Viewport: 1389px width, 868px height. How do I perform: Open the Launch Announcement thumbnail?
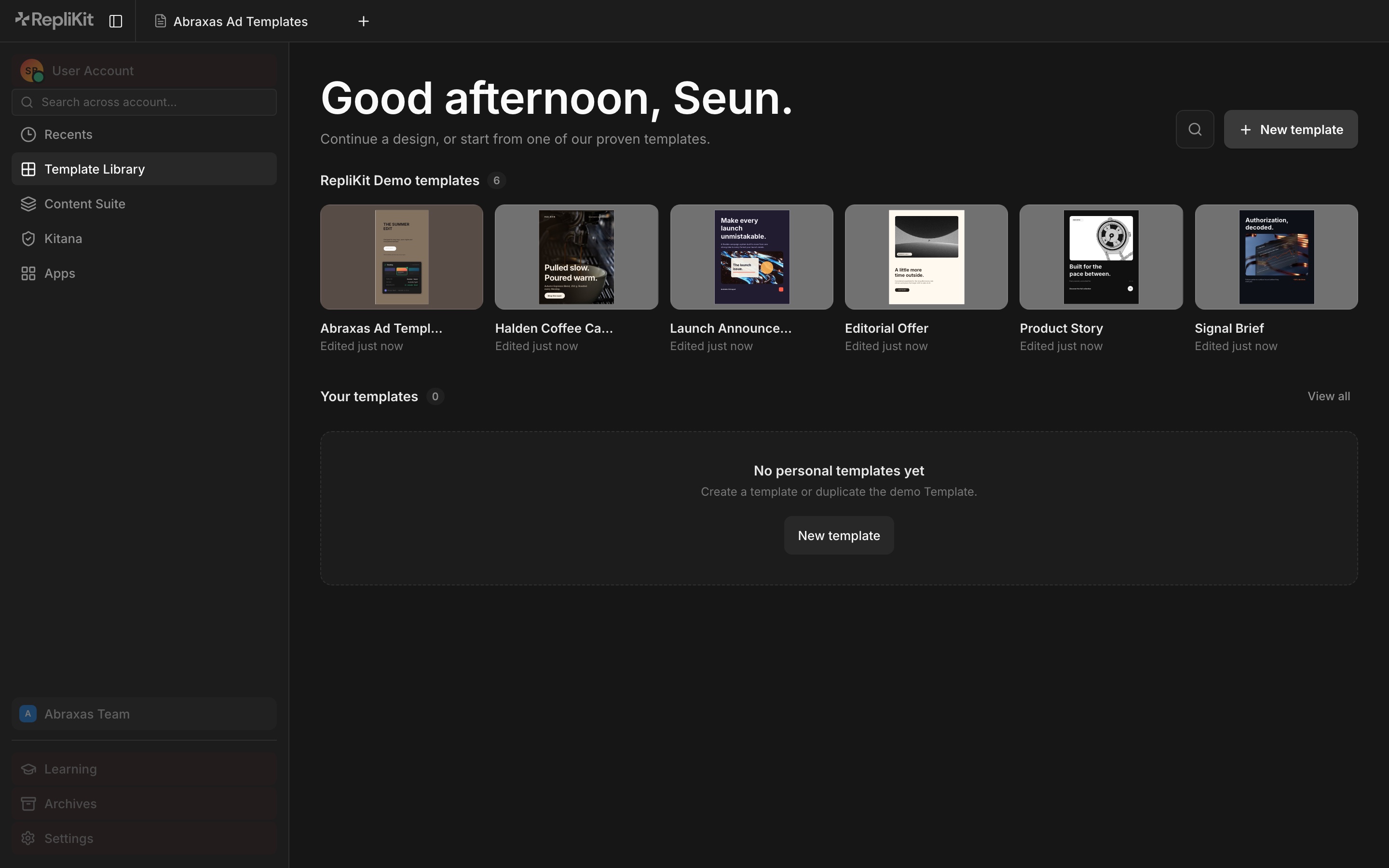coord(751,257)
